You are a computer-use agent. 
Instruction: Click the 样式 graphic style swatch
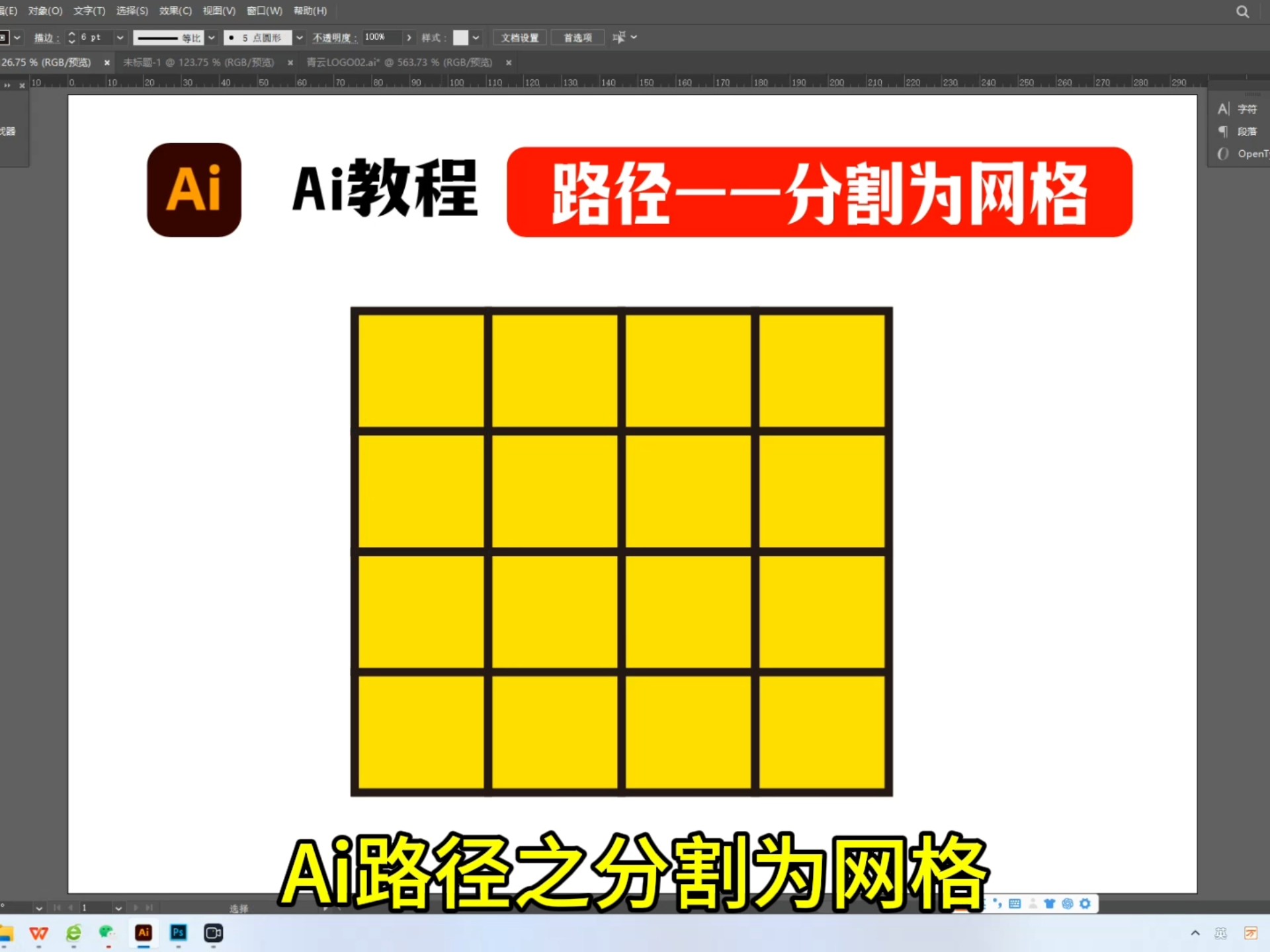pos(460,38)
